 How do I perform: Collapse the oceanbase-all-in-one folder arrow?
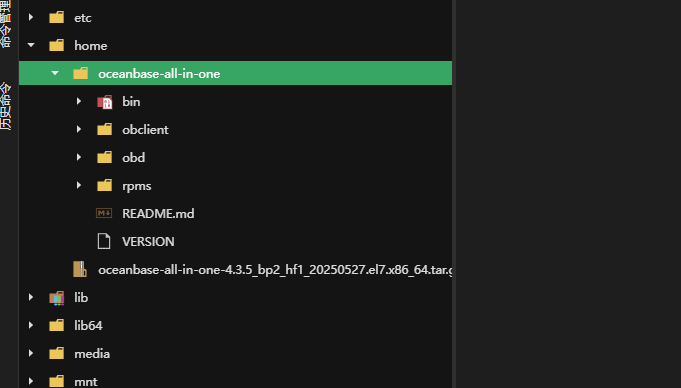point(55,73)
